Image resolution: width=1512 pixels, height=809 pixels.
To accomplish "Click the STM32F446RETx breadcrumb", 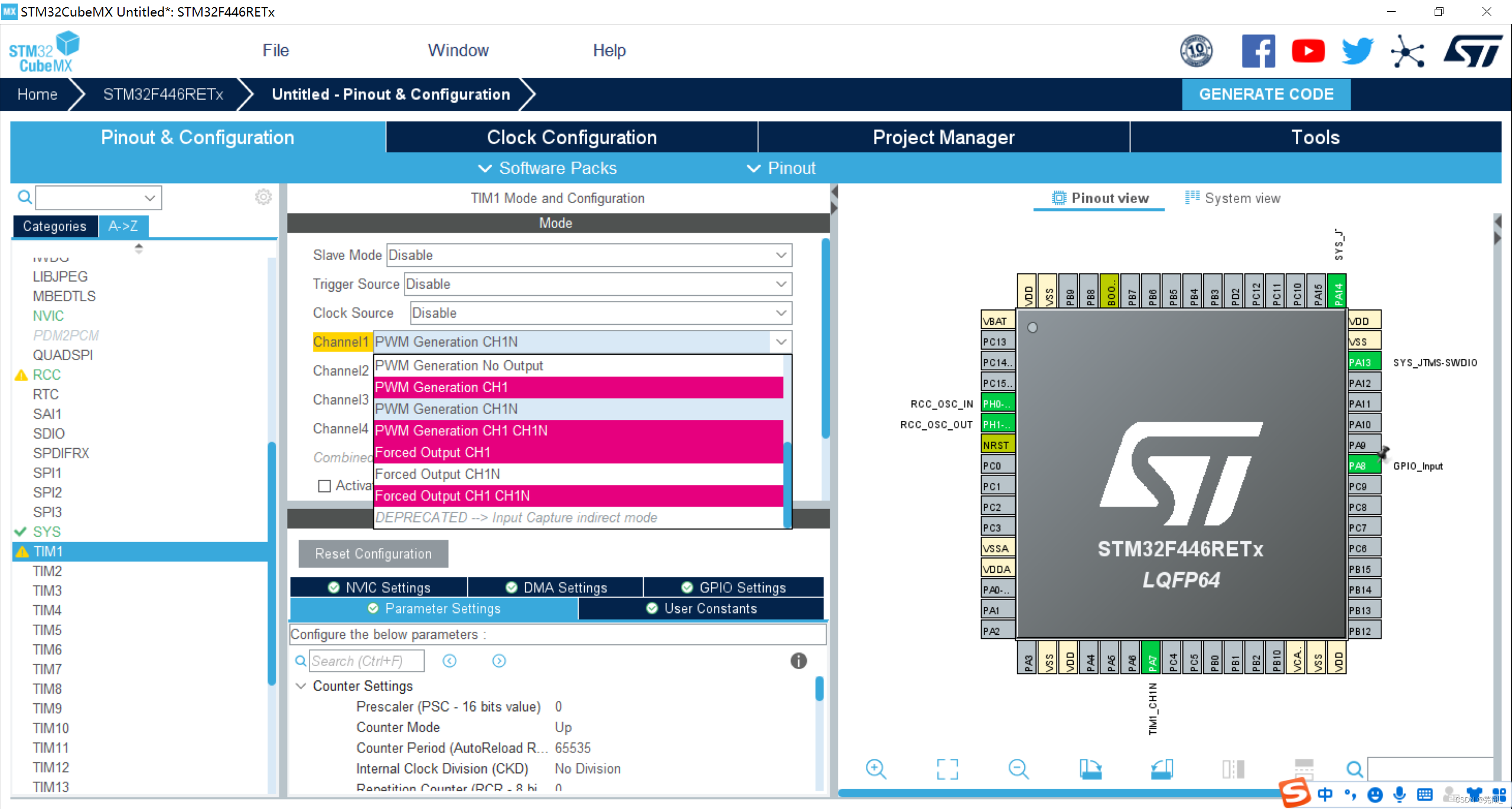I will [163, 94].
